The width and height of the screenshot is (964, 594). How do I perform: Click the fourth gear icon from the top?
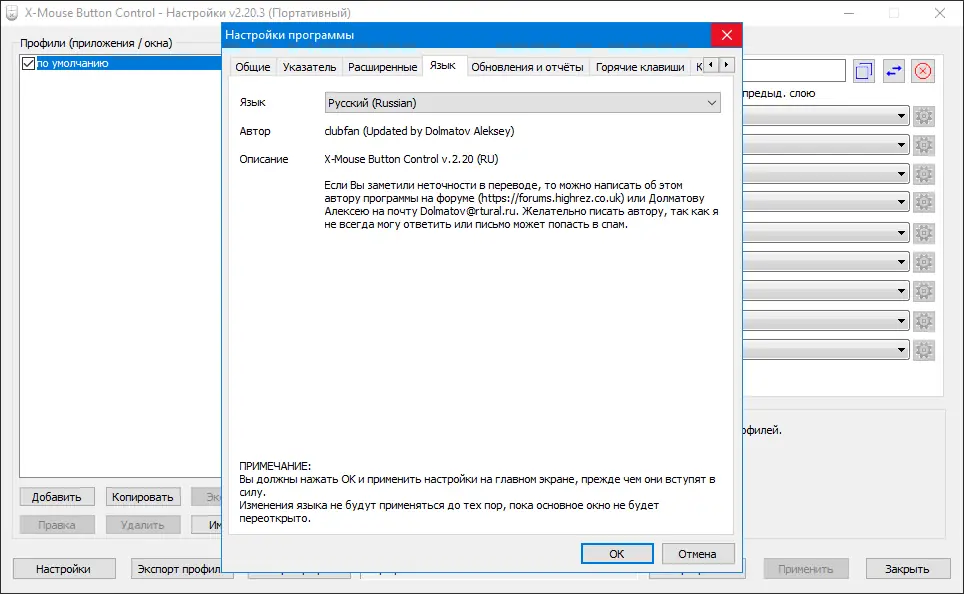[923, 202]
